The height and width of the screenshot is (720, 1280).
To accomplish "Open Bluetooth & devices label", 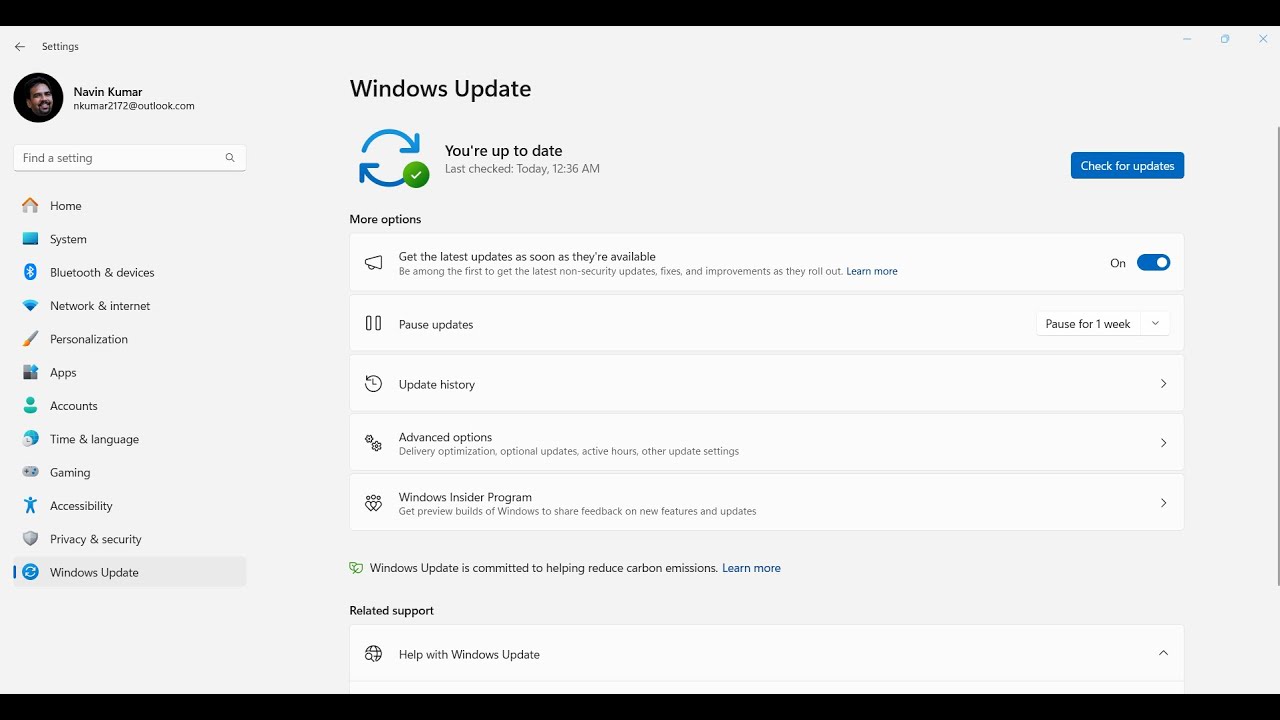I will click(x=102, y=272).
